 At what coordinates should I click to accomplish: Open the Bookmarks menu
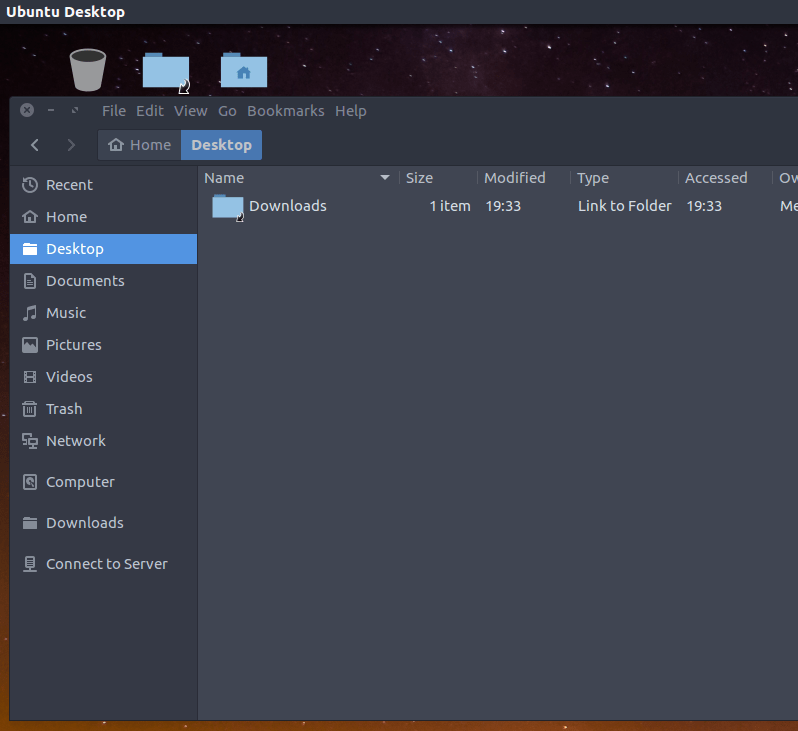(x=286, y=111)
